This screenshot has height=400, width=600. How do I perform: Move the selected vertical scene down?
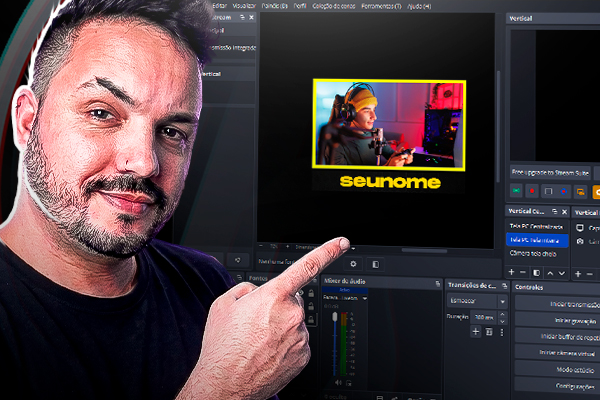pyautogui.click(x=562, y=273)
